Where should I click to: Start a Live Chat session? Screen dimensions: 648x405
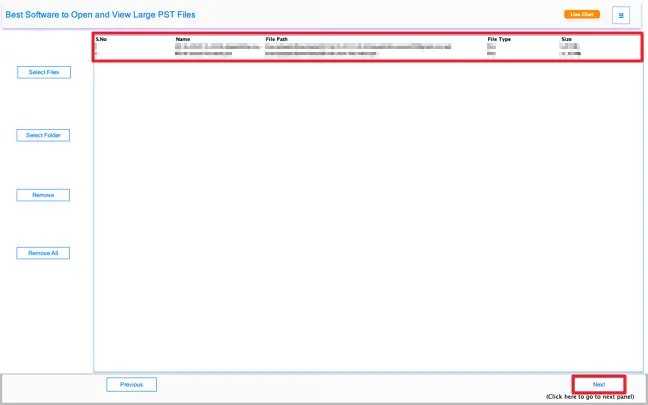pyautogui.click(x=581, y=15)
